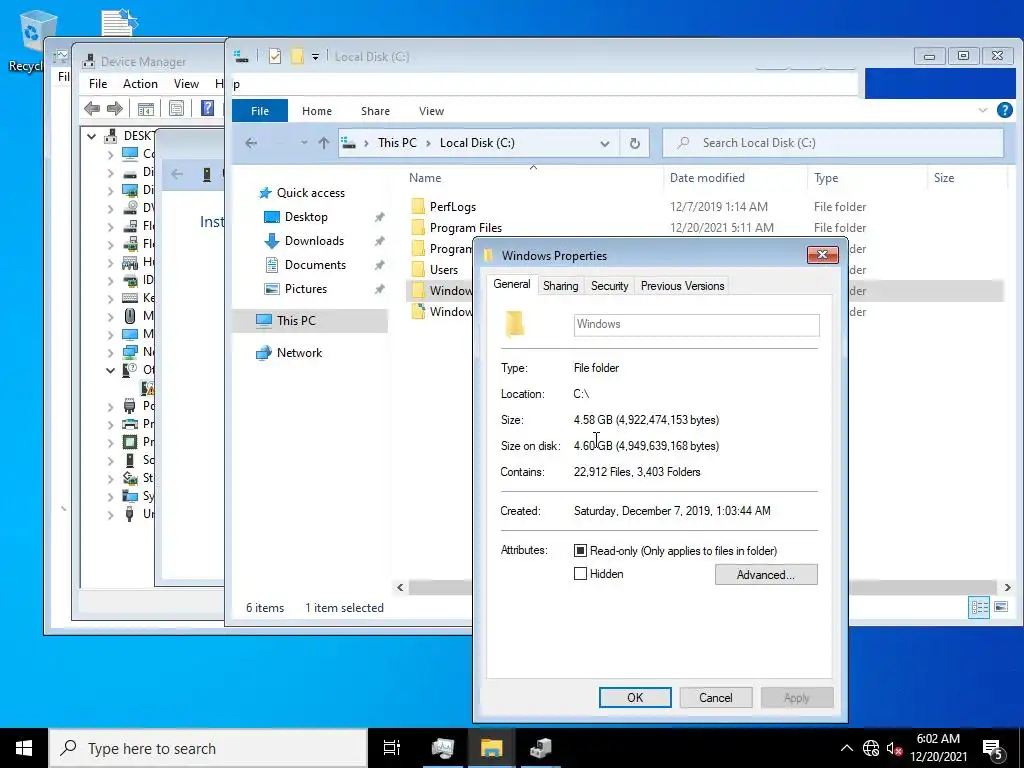The width and height of the screenshot is (1024, 768).
Task: Select the Users folder in file list
Action: pyautogui.click(x=443, y=270)
